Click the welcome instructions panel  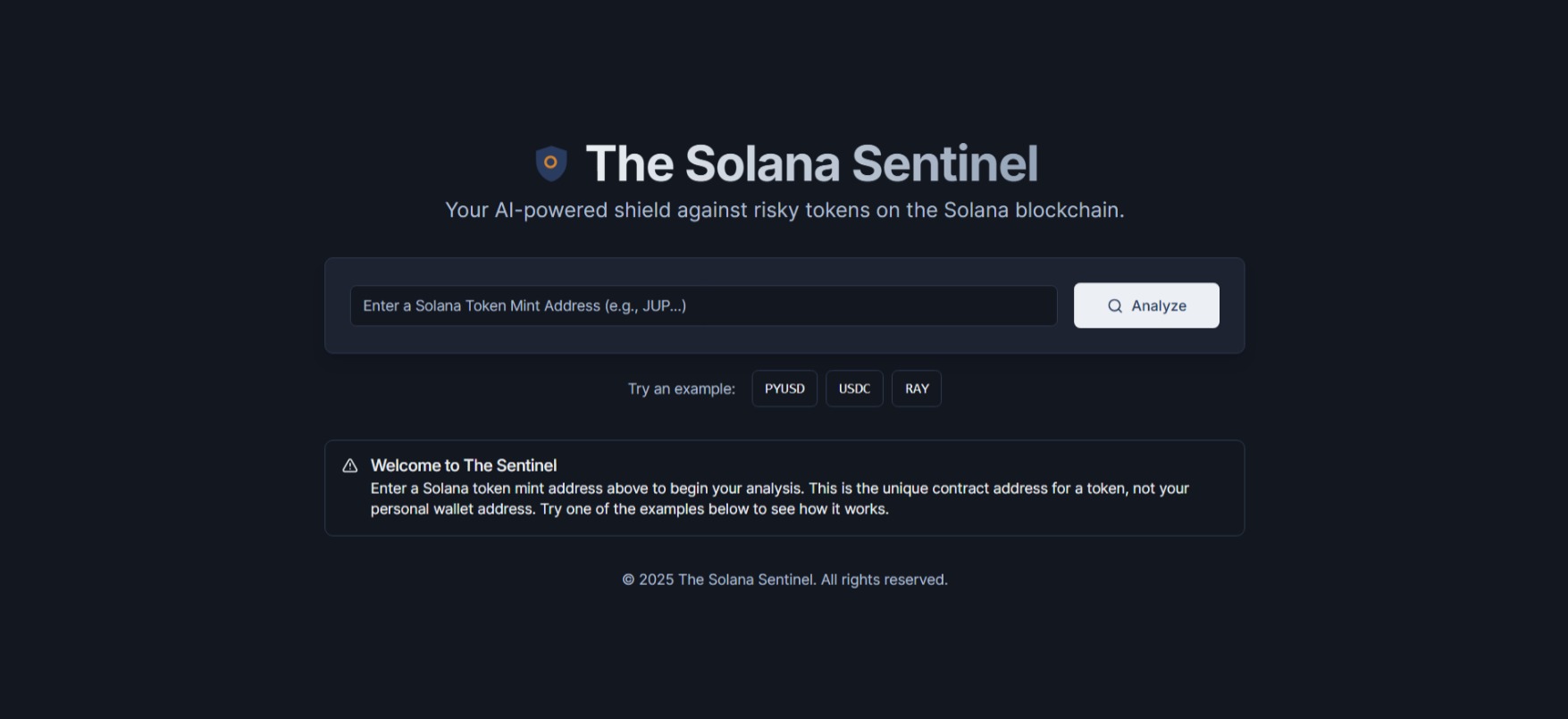(x=784, y=489)
